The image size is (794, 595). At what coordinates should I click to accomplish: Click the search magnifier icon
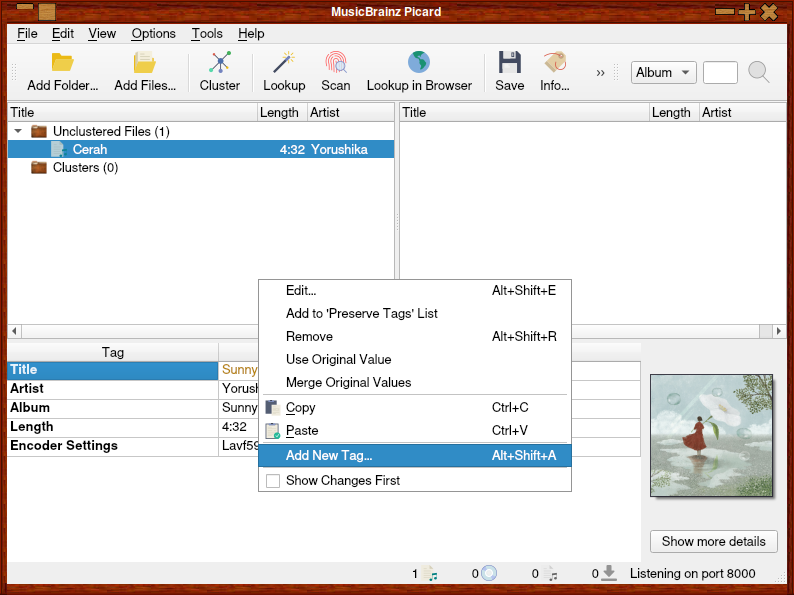pyautogui.click(x=759, y=72)
